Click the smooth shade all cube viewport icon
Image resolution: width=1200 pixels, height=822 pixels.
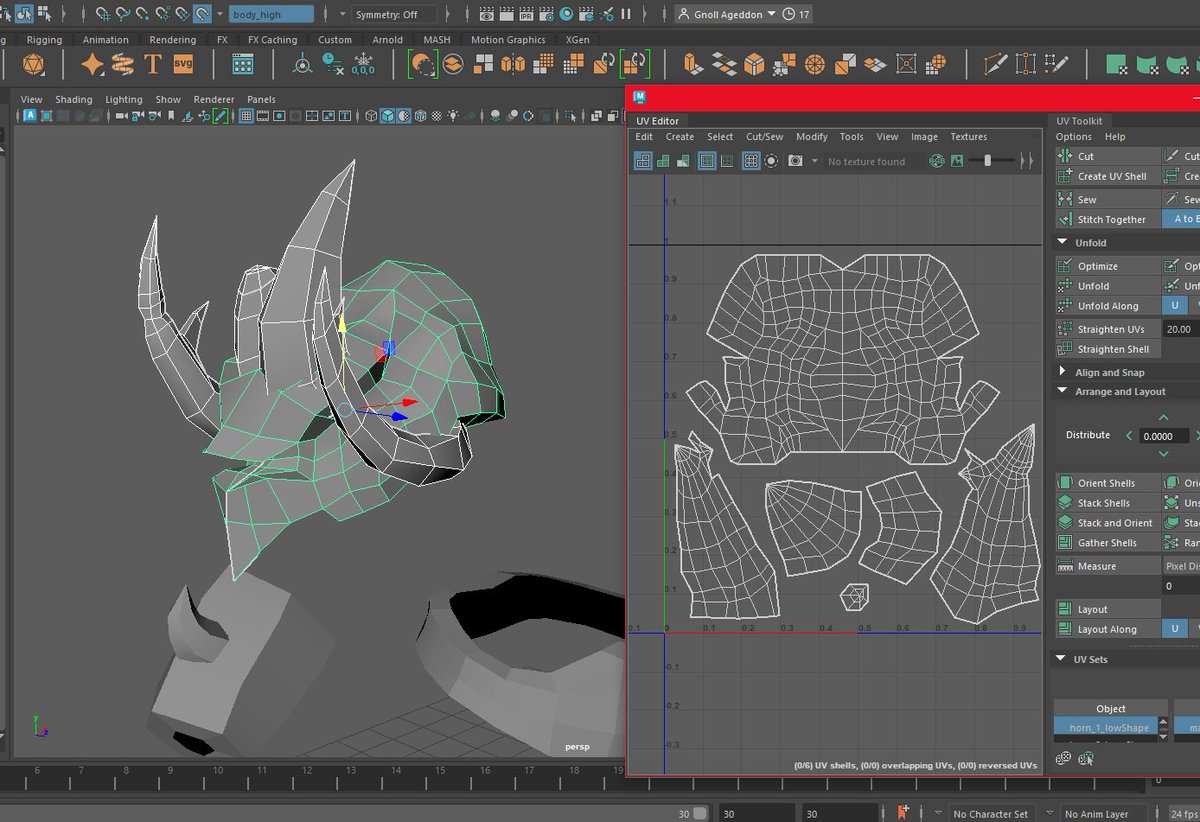[387, 115]
